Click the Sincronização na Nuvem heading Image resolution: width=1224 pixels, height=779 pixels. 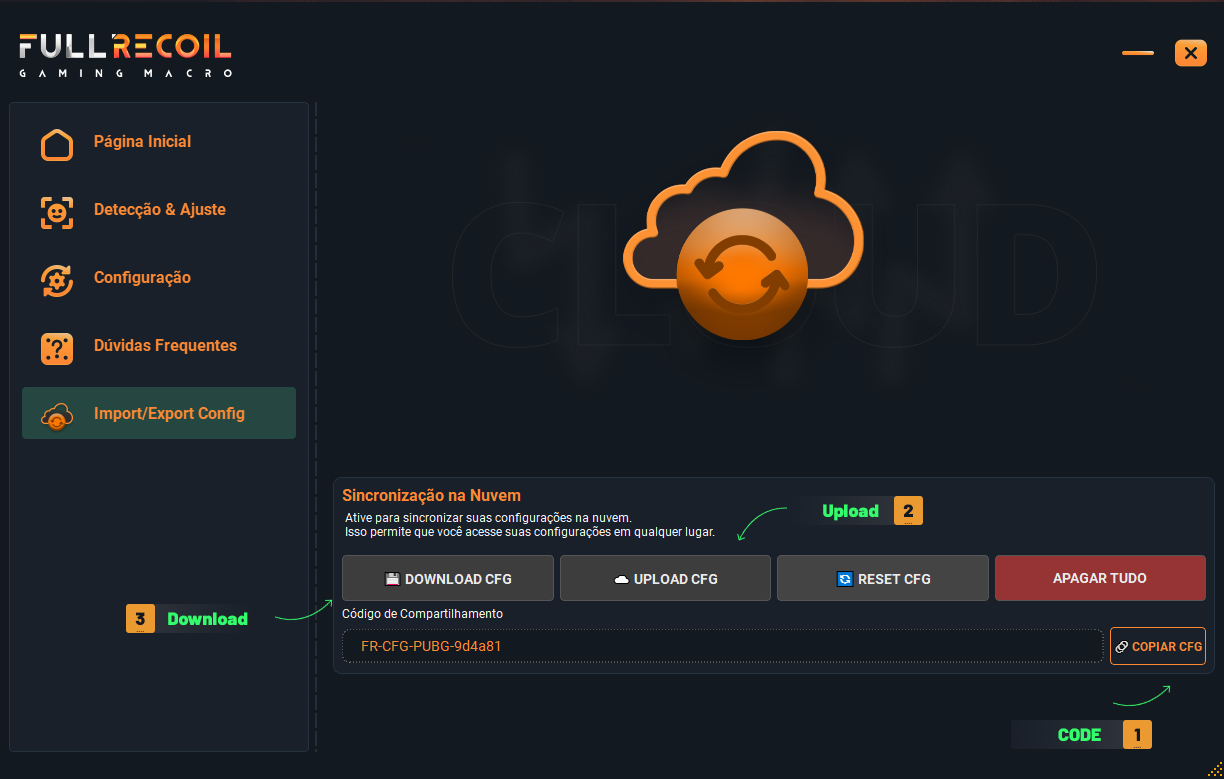pos(431,495)
